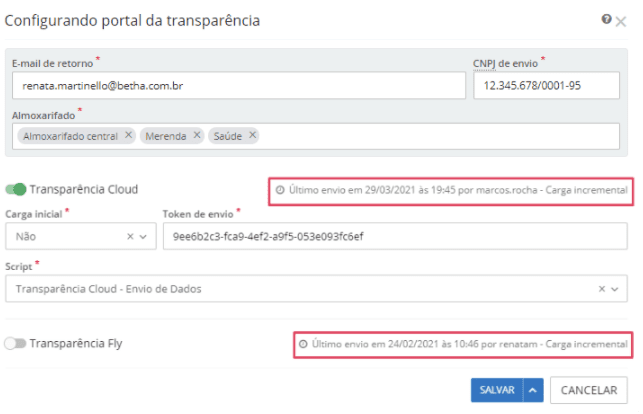Click the Transparência Fly label
Image resolution: width=643 pixels, height=414 pixels.
(76, 343)
